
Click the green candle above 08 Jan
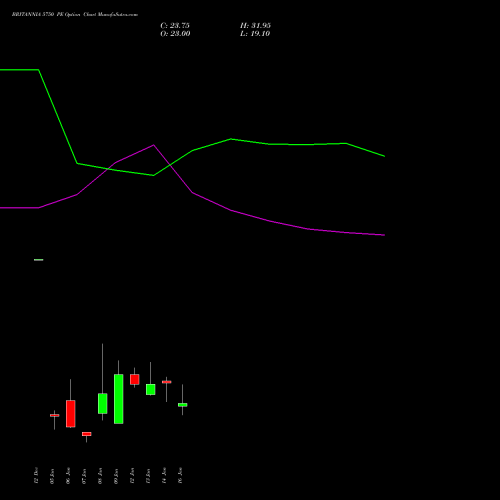pos(103,404)
